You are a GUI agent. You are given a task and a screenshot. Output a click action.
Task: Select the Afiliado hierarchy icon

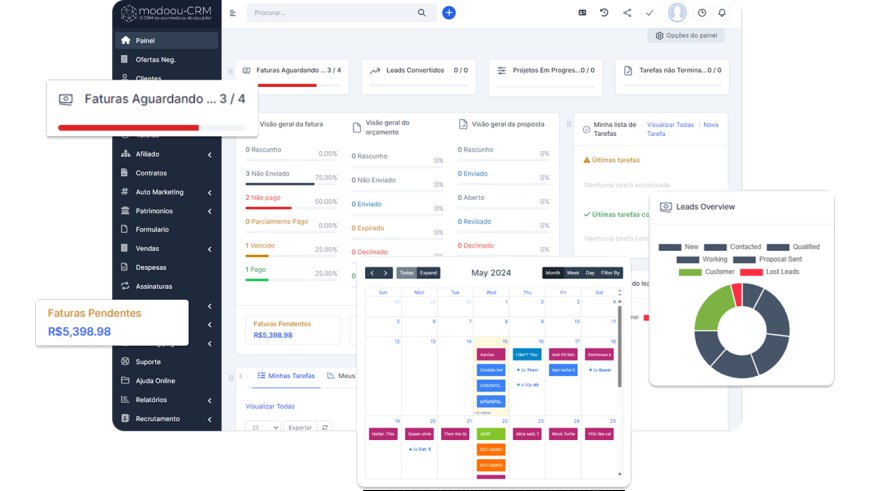click(125, 154)
